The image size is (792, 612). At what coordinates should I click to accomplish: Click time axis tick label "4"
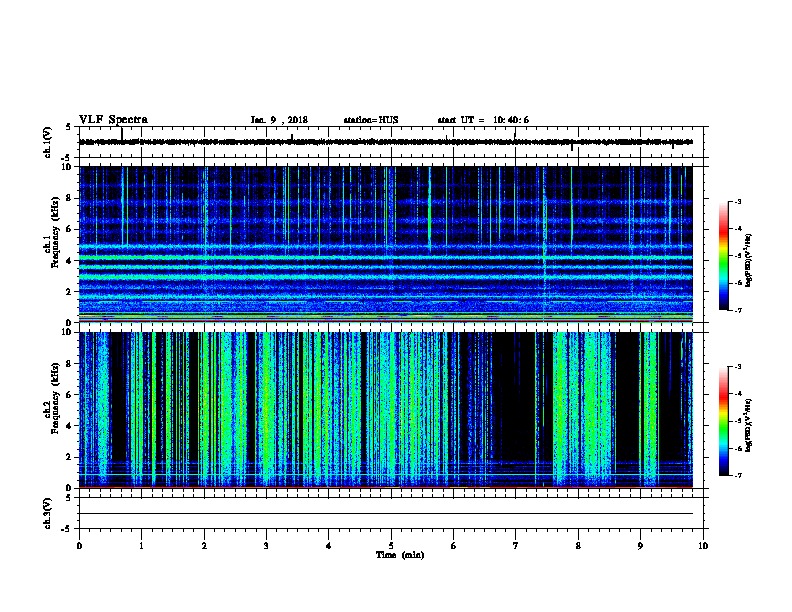click(x=328, y=546)
